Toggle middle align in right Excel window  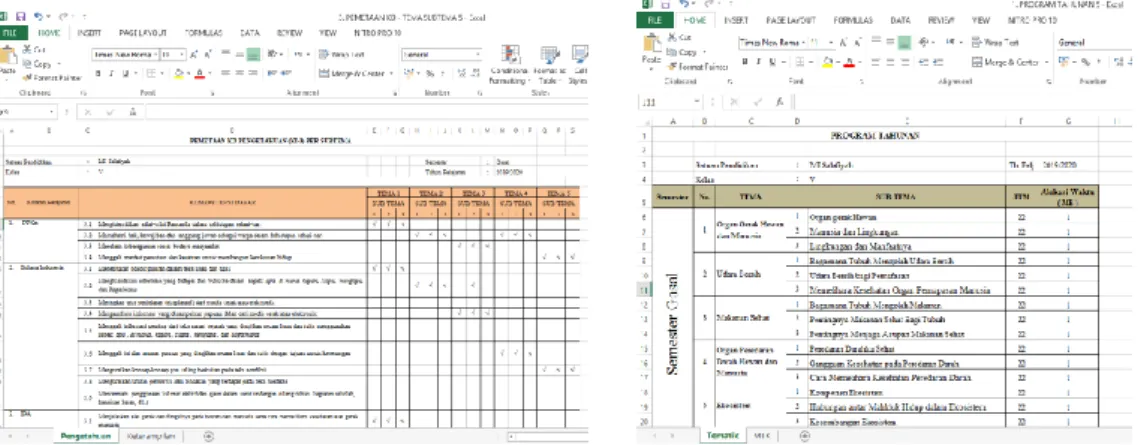(x=891, y=43)
